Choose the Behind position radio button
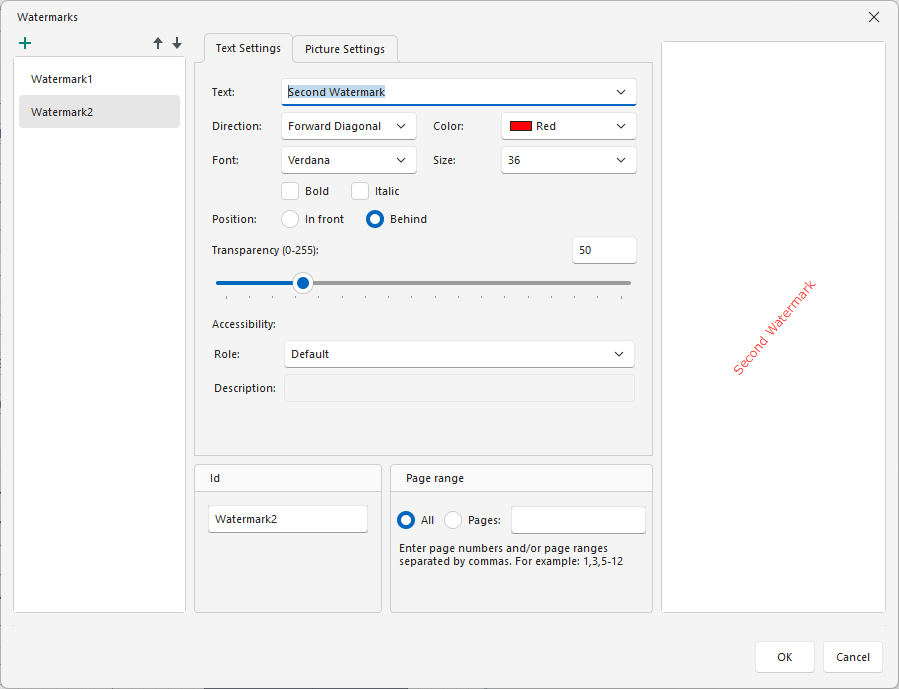 click(375, 219)
